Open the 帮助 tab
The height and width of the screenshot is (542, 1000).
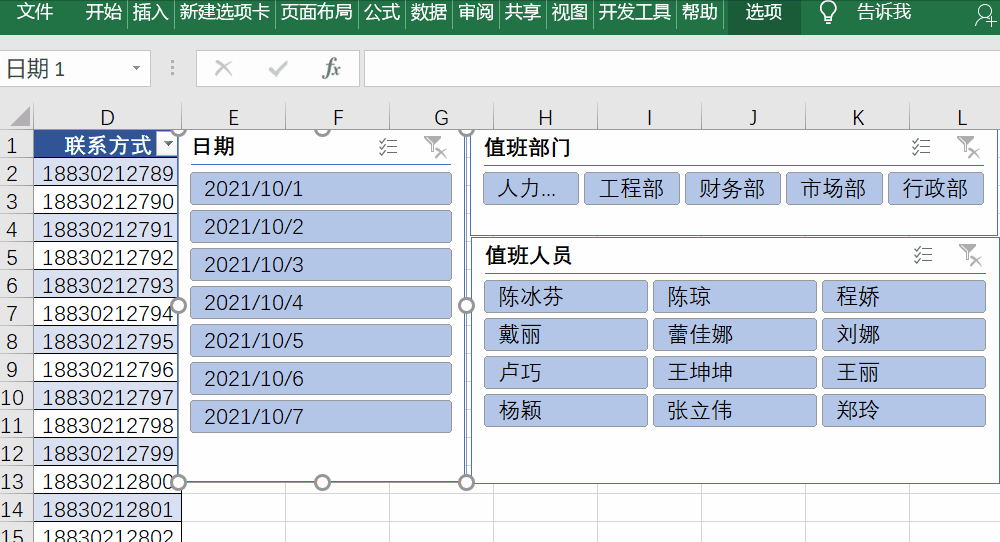point(700,11)
